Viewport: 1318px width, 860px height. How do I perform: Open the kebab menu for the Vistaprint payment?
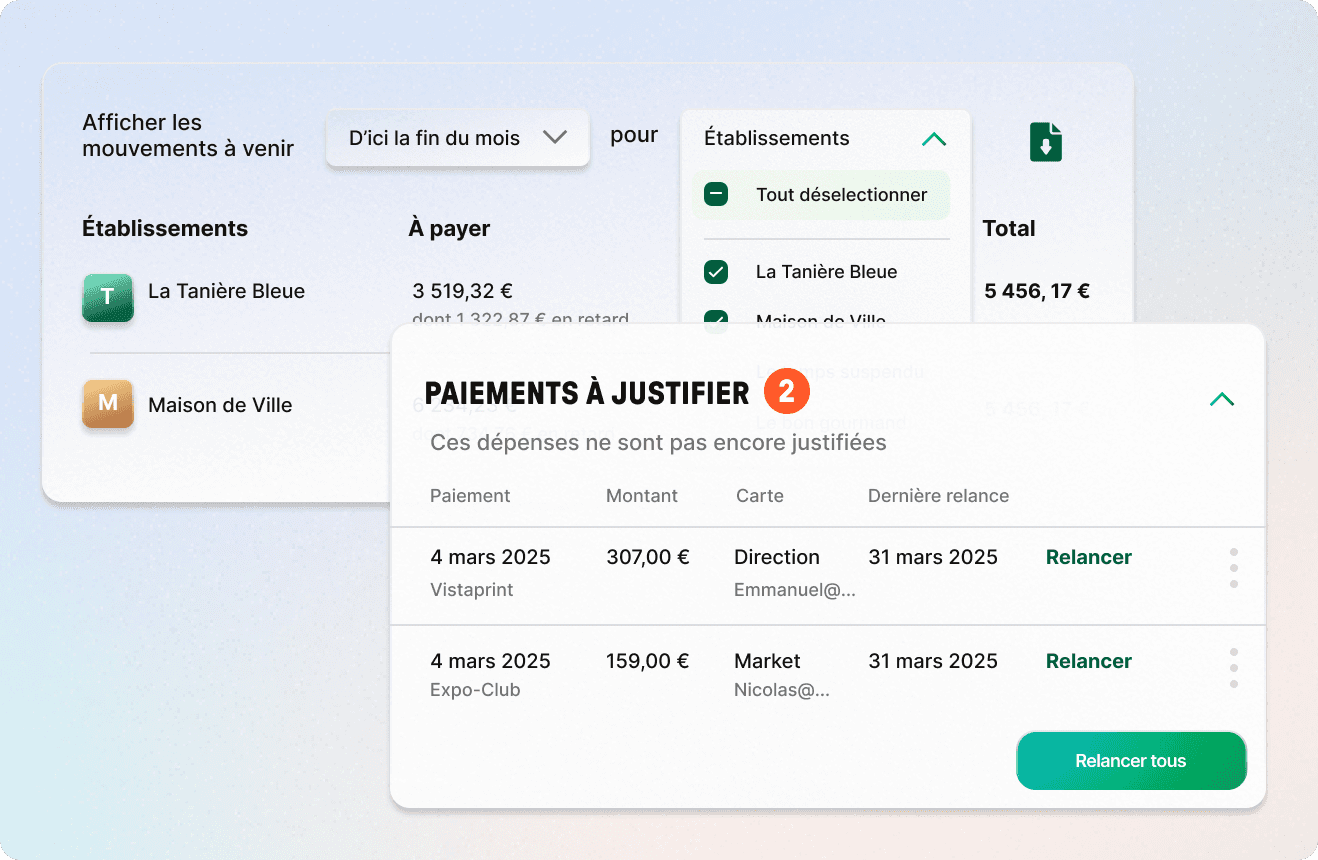click(1233, 567)
